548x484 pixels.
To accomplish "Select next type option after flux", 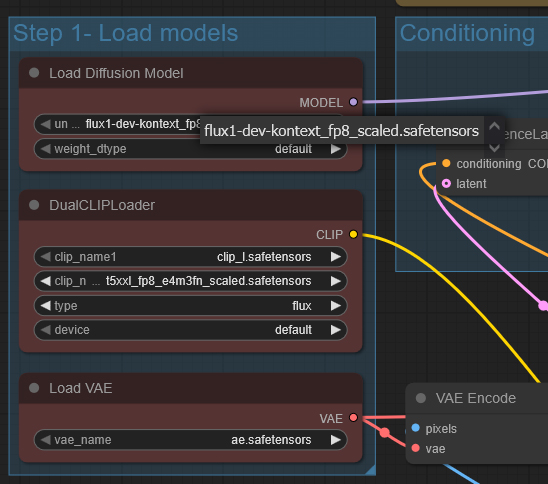I will click(336, 306).
